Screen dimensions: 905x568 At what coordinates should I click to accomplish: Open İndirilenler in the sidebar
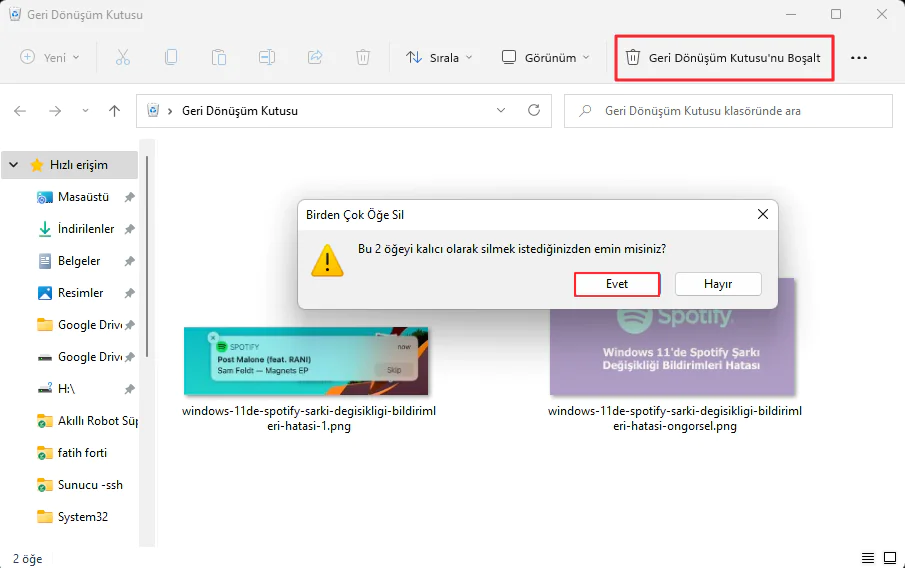[x=86, y=229]
